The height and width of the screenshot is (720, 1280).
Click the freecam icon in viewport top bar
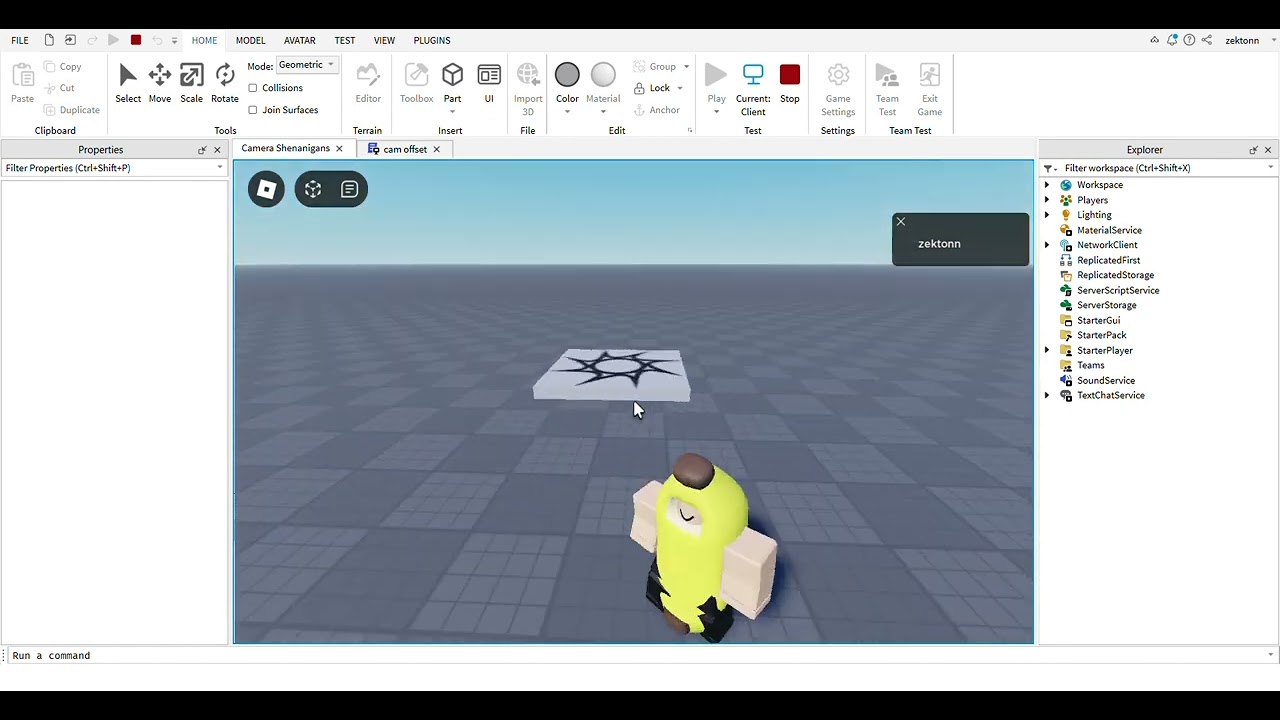point(313,189)
